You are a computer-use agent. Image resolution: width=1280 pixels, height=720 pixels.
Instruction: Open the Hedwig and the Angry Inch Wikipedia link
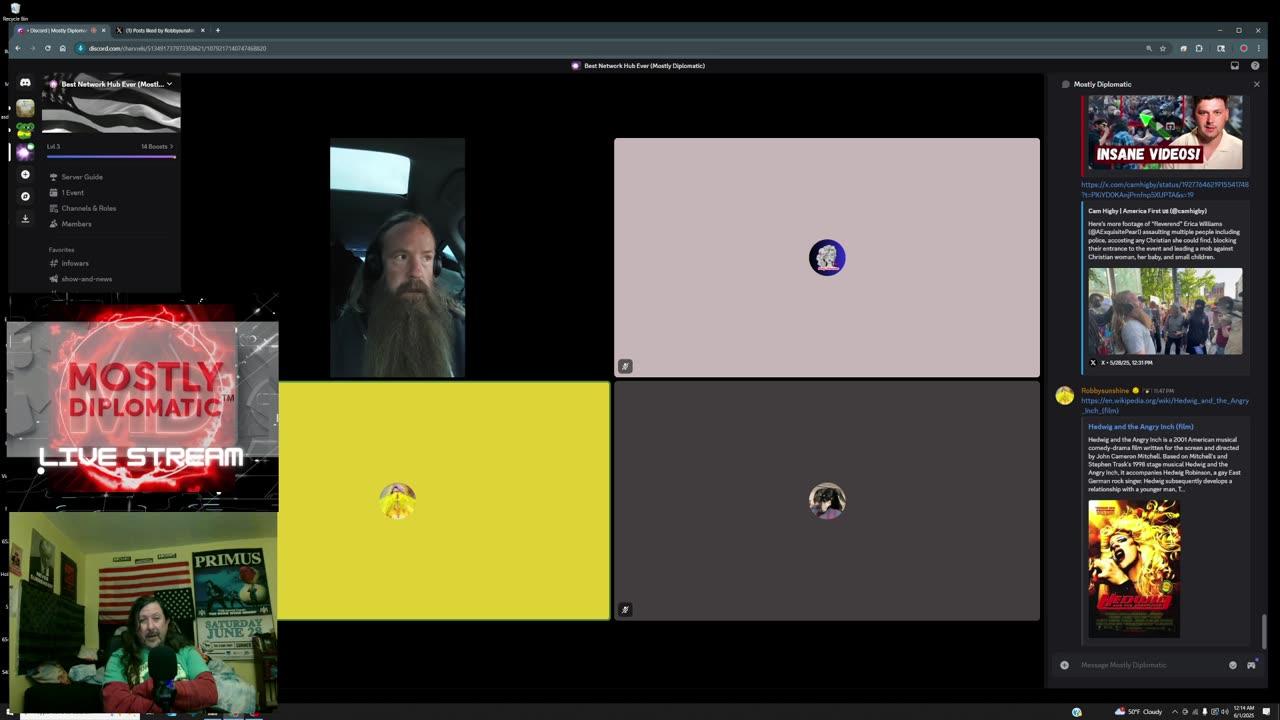1164,405
